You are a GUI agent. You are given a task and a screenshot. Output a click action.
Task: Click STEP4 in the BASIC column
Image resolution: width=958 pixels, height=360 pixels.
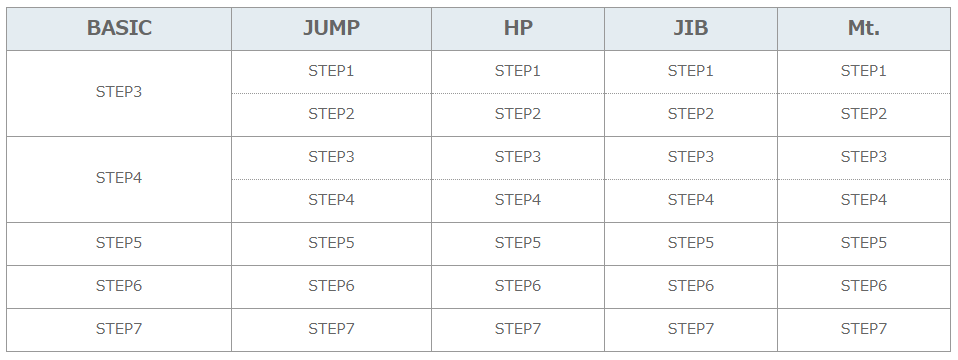tap(119, 178)
